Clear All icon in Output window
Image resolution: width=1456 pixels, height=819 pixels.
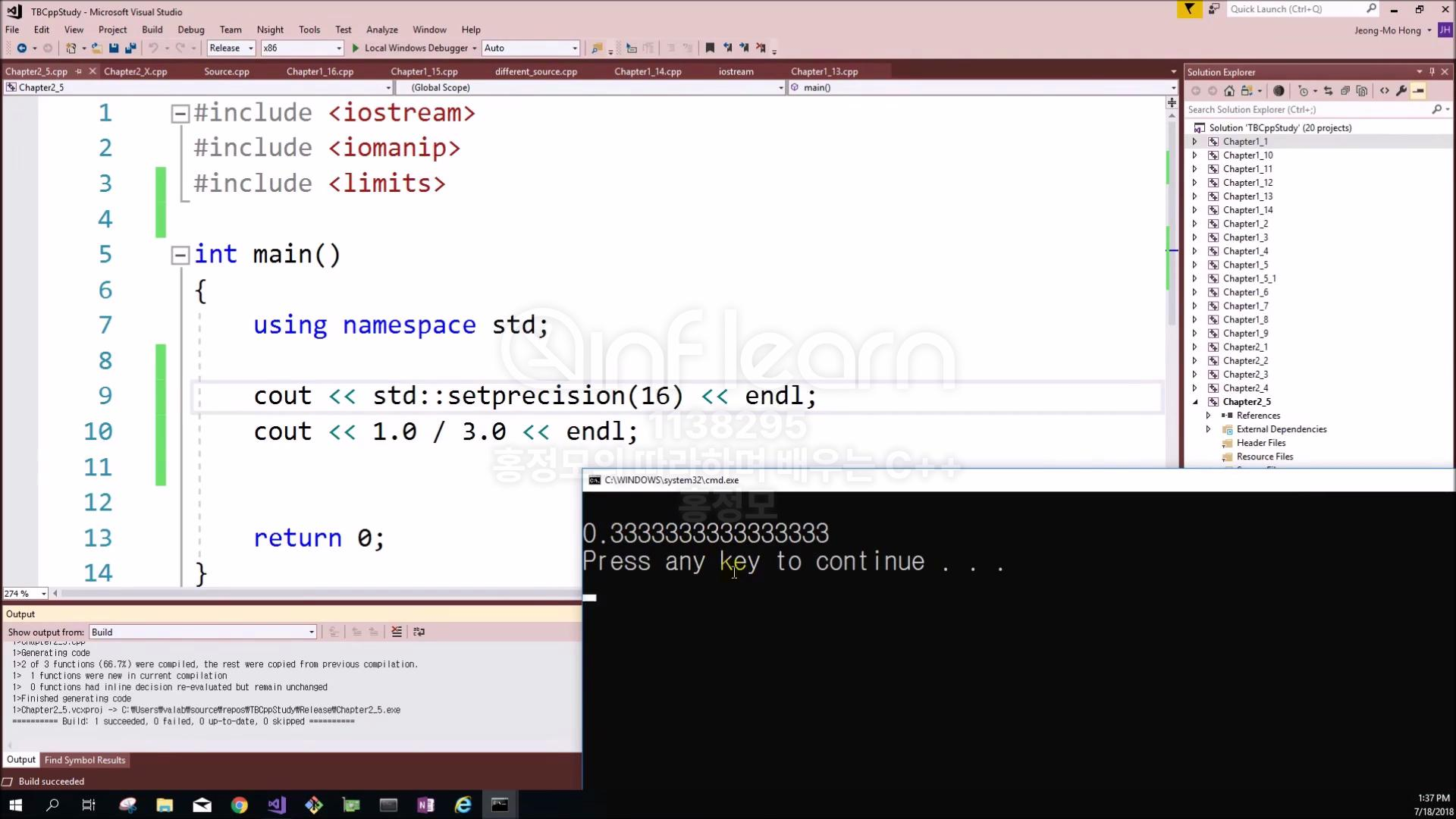(396, 632)
